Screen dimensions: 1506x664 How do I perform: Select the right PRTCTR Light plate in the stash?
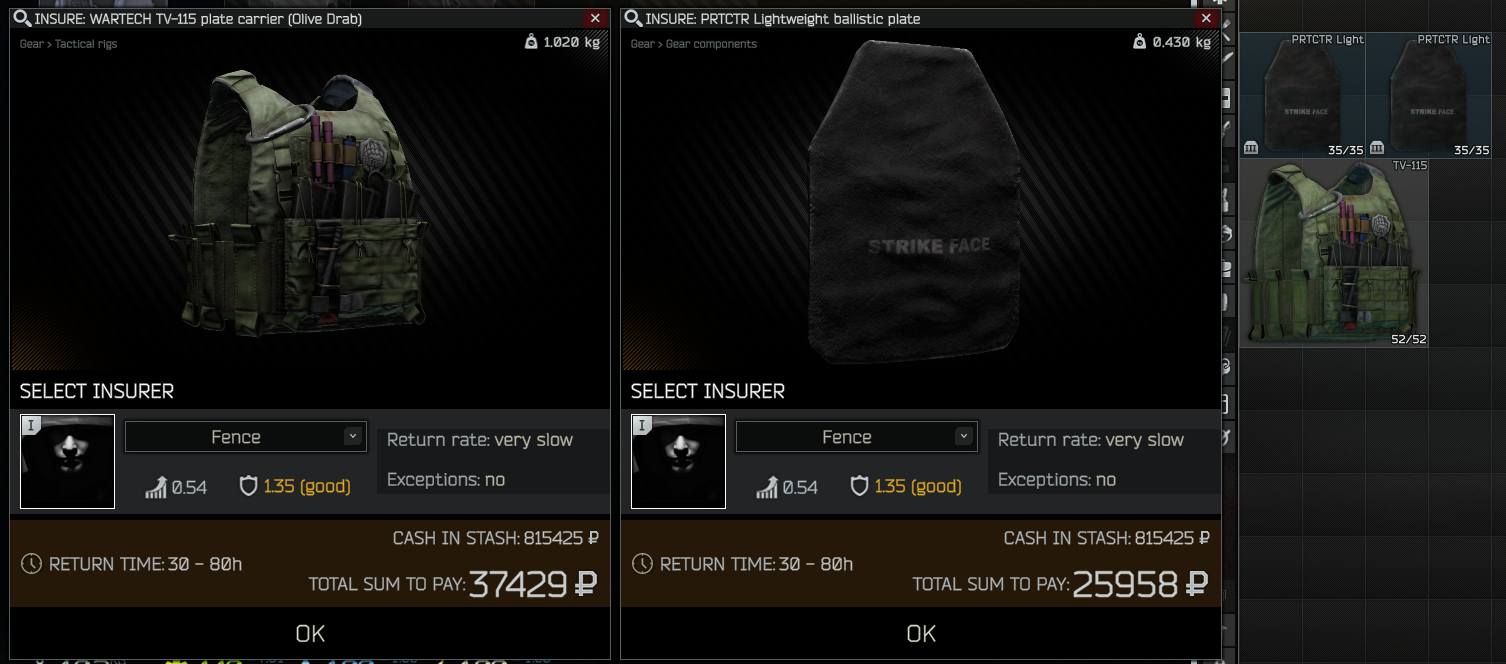click(x=1429, y=95)
